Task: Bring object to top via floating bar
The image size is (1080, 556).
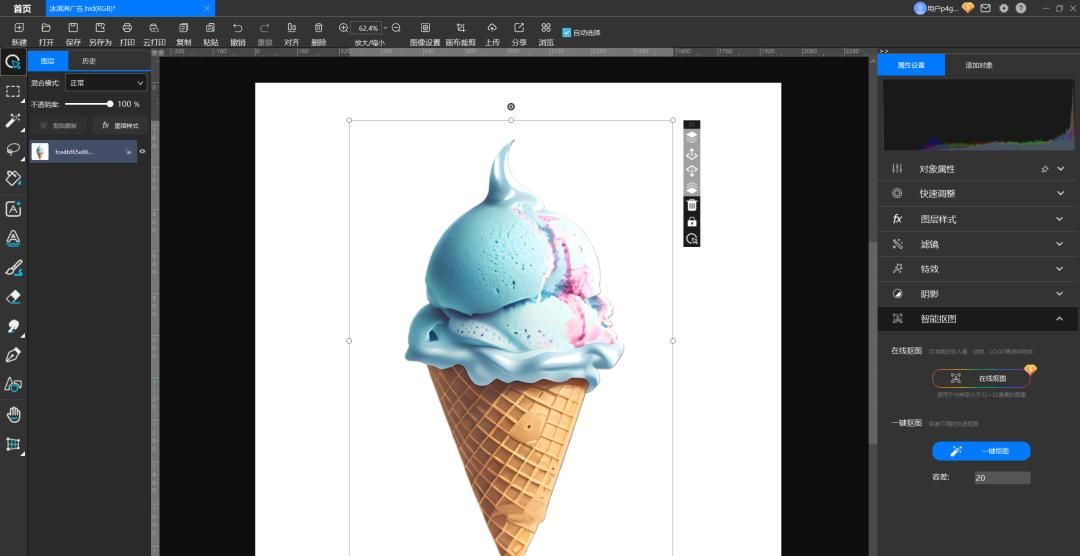Action: (692, 136)
